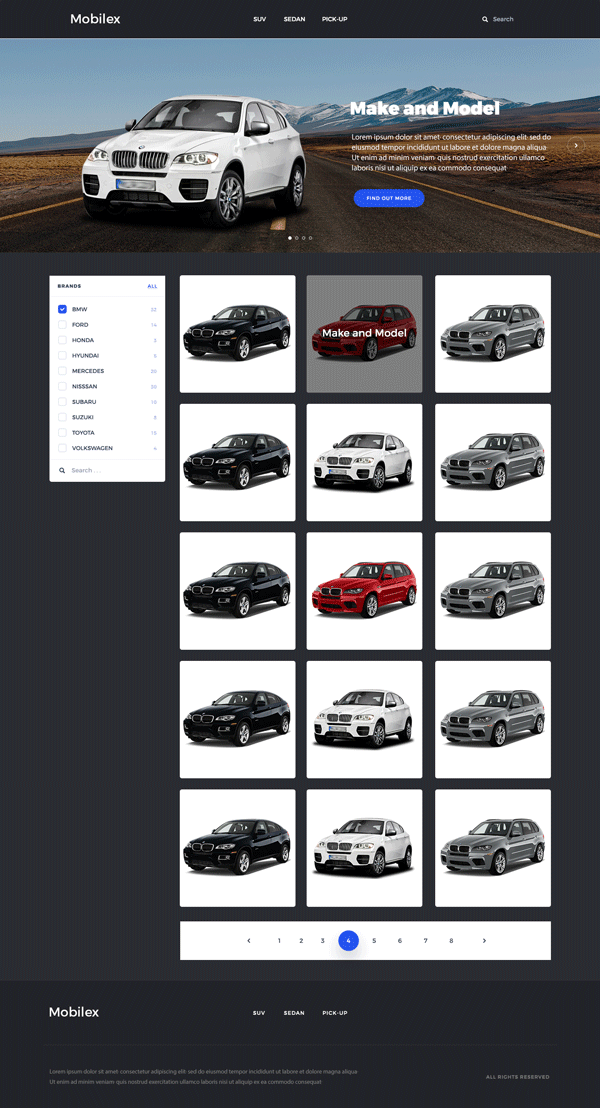
Task: Click the header search magnifier icon
Action: tap(485, 19)
